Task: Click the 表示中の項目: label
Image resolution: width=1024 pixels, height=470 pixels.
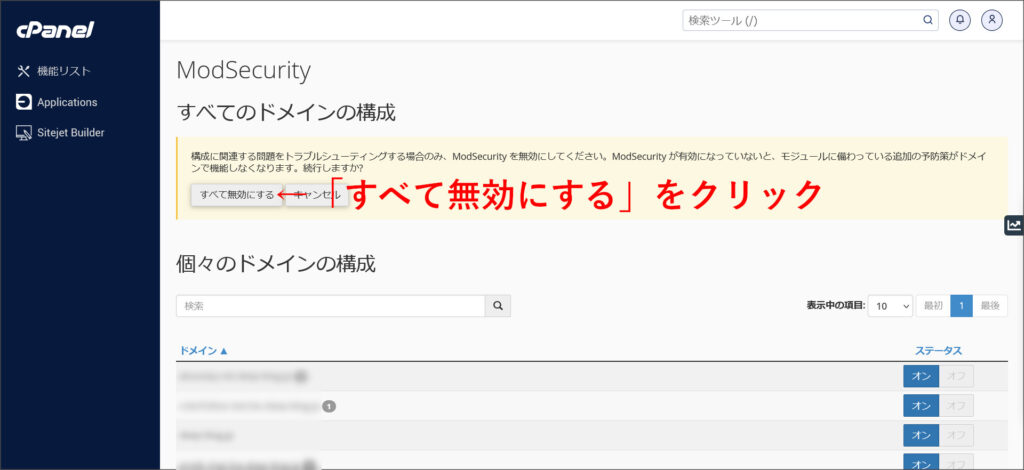Action: tap(836, 306)
